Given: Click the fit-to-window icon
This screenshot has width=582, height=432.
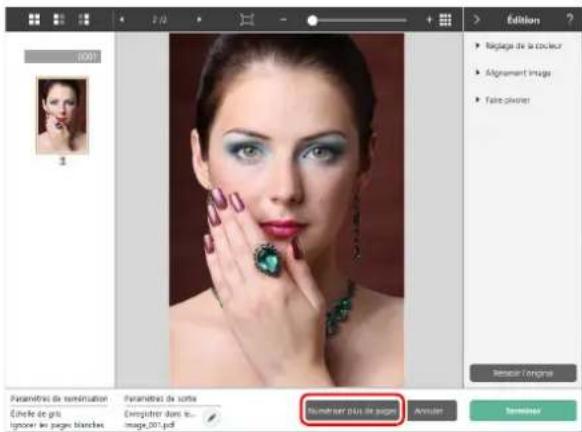Looking at the screenshot, I should pyautogui.click(x=247, y=20).
